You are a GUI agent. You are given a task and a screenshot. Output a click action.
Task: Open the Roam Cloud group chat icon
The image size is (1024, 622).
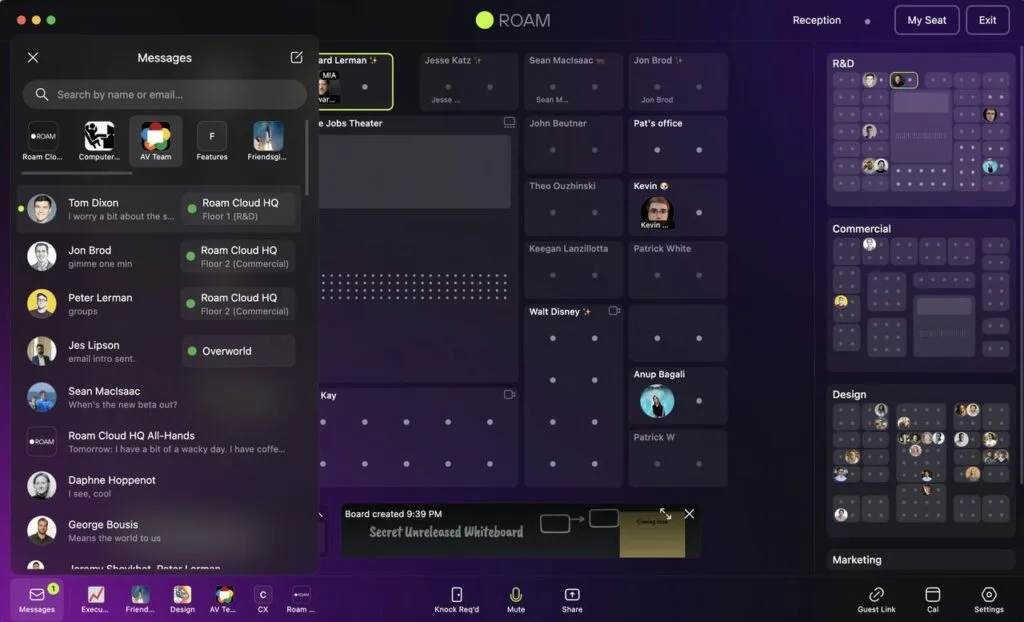click(42, 140)
